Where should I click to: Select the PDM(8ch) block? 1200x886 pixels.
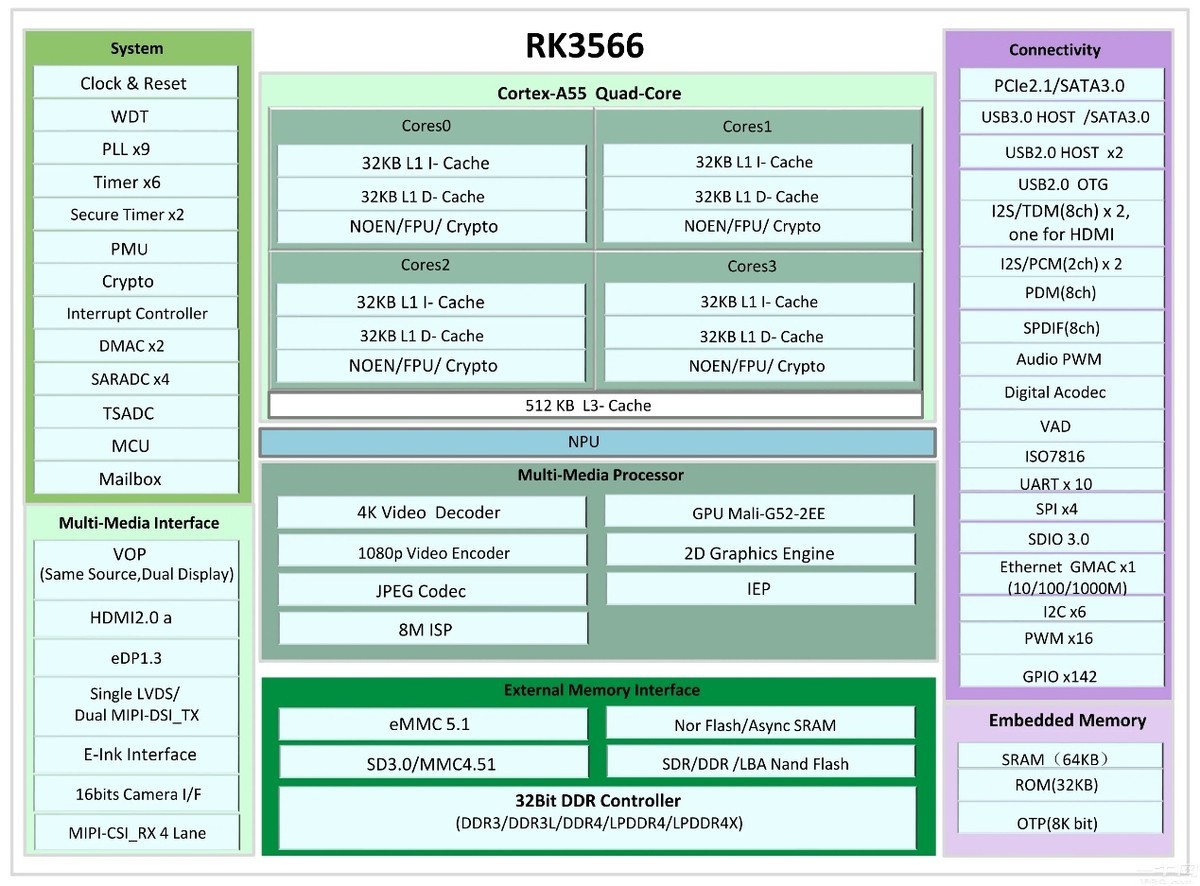point(1062,293)
